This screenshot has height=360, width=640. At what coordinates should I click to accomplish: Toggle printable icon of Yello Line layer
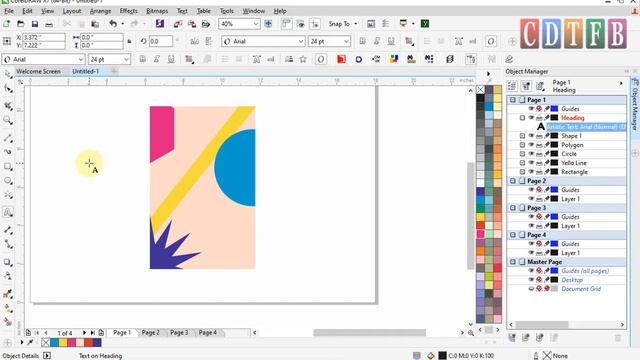point(539,162)
